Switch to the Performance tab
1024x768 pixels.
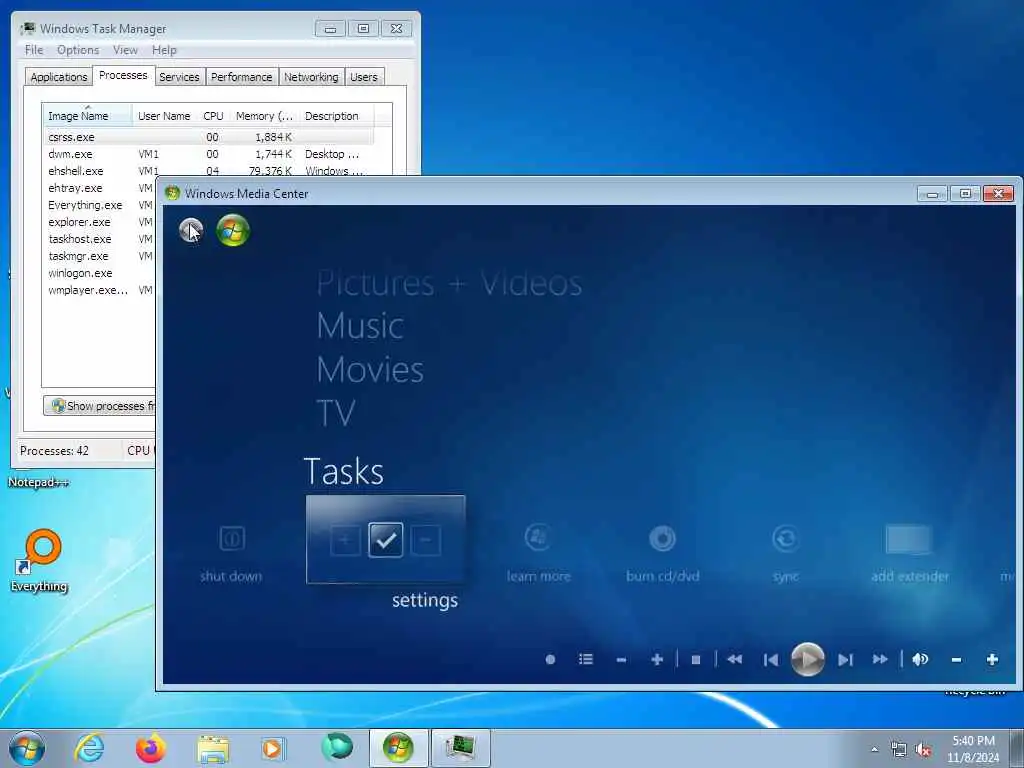pyautogui.click(x=242, y=77)
